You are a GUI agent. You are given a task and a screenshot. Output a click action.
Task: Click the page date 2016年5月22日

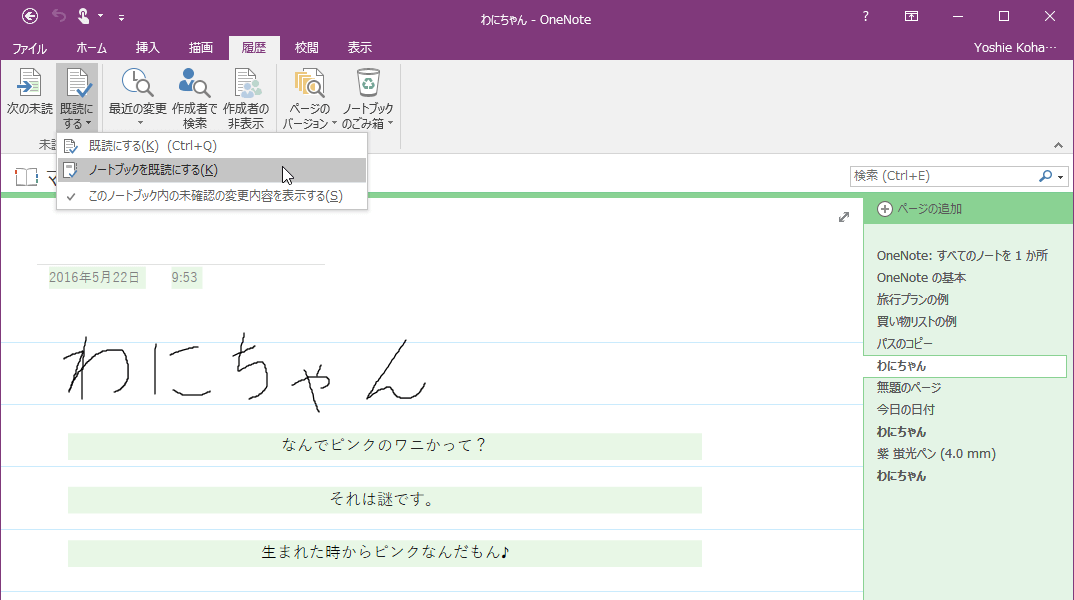95,277
